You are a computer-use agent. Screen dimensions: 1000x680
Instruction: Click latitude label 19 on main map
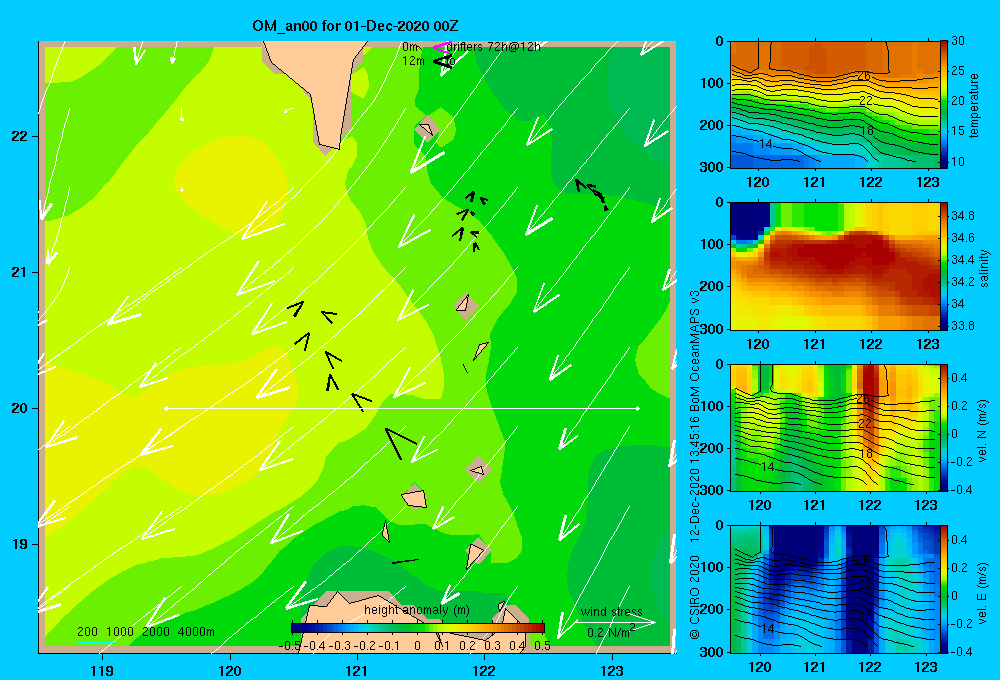click(20, 544)
